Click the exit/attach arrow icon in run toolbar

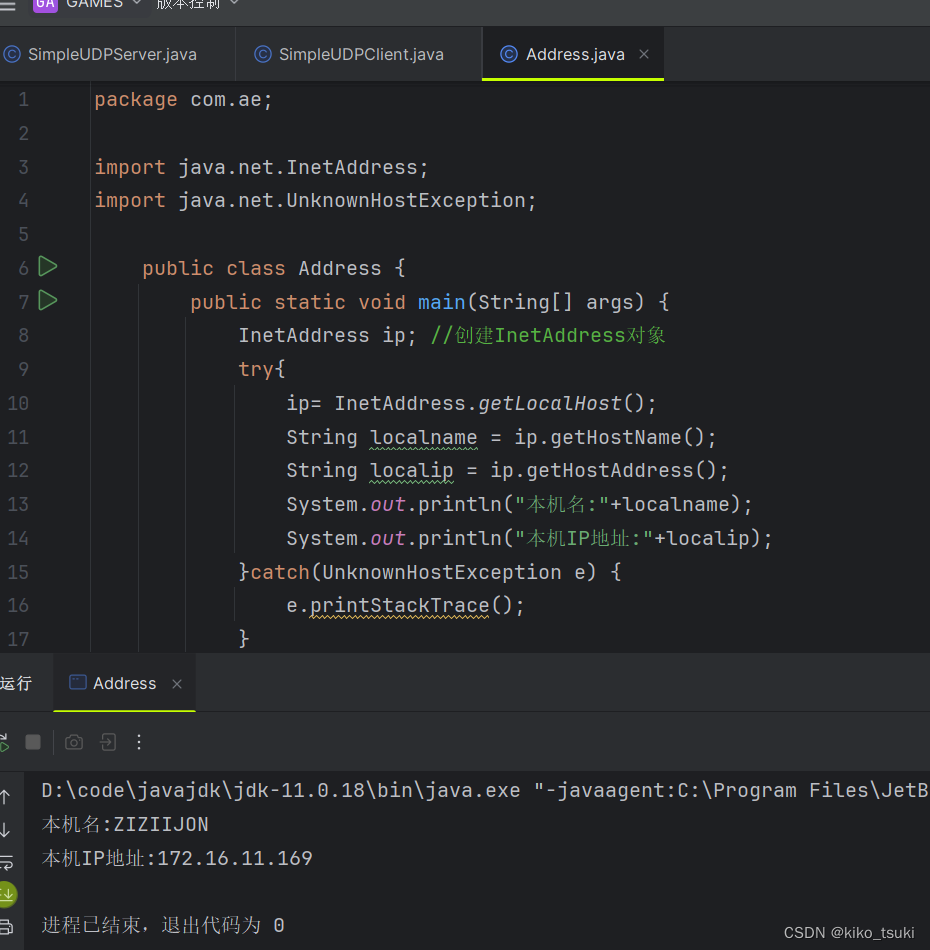coord(108,743)
